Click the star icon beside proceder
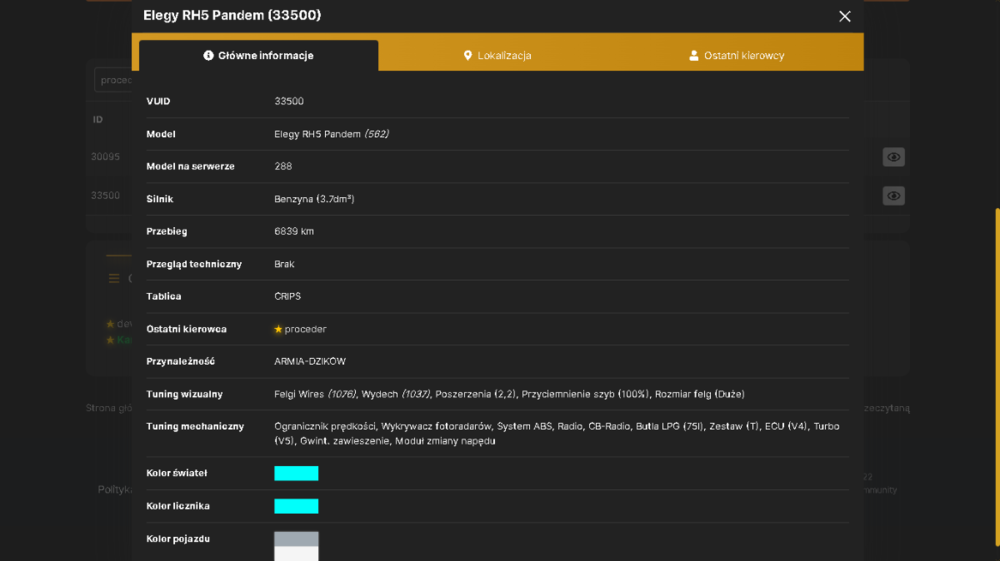The height and width of the screenshot is (561, 1000). [278, 329]
